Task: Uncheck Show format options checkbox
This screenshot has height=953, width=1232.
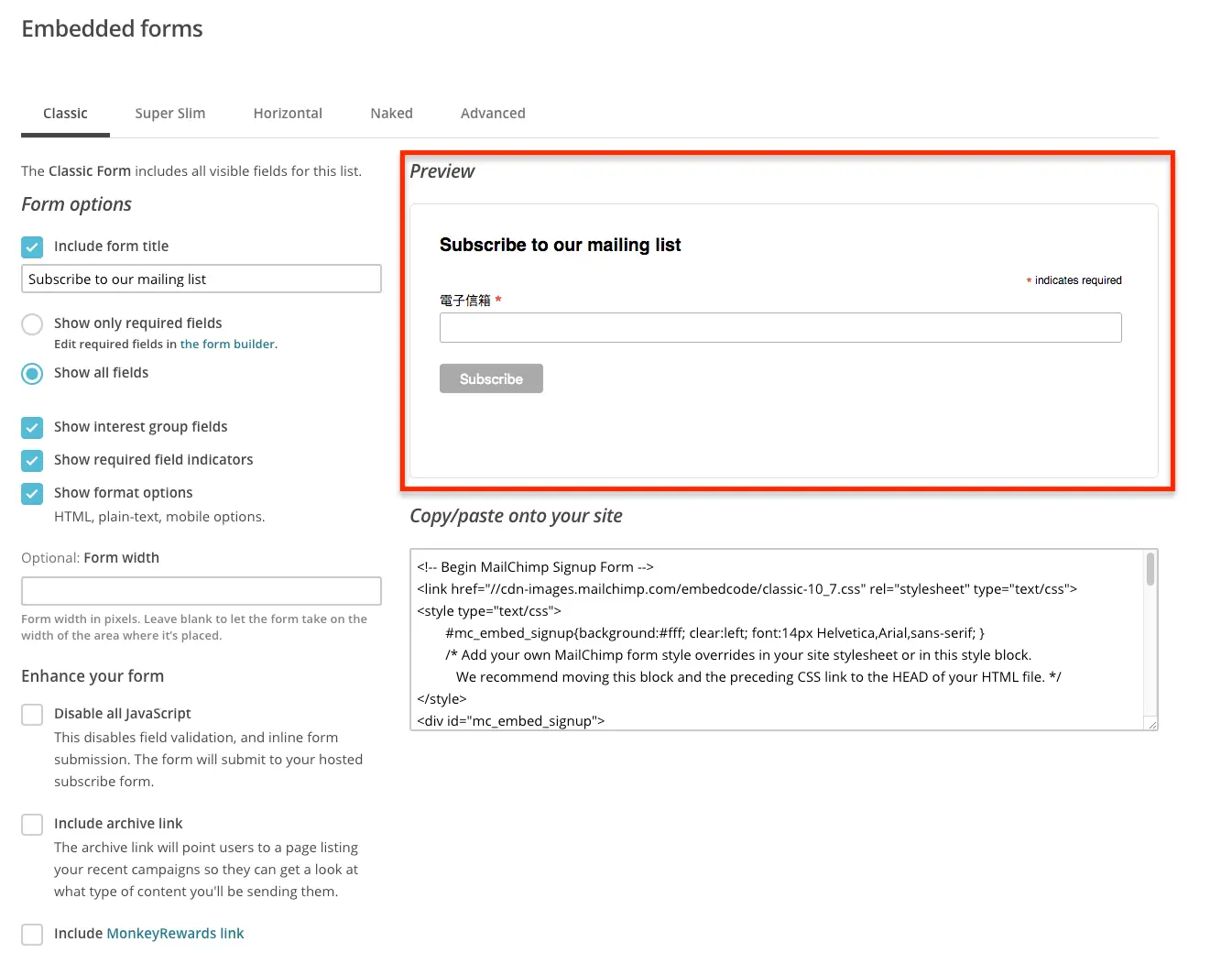Action: [x=32, y=494]
